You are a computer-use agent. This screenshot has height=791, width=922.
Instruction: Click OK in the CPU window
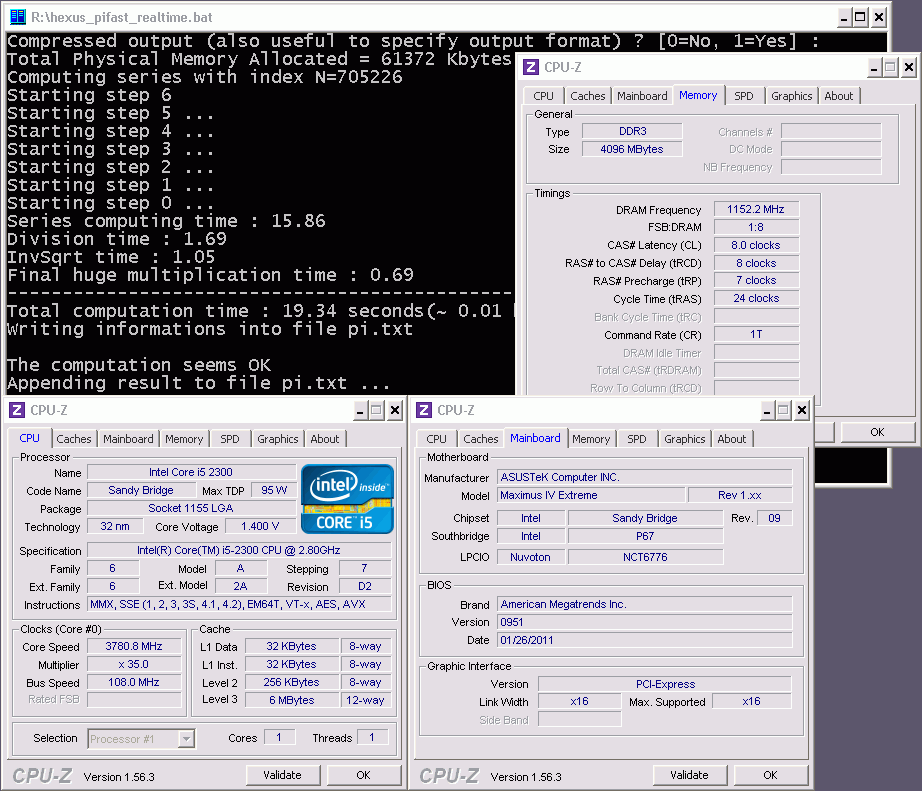point(363,775)
